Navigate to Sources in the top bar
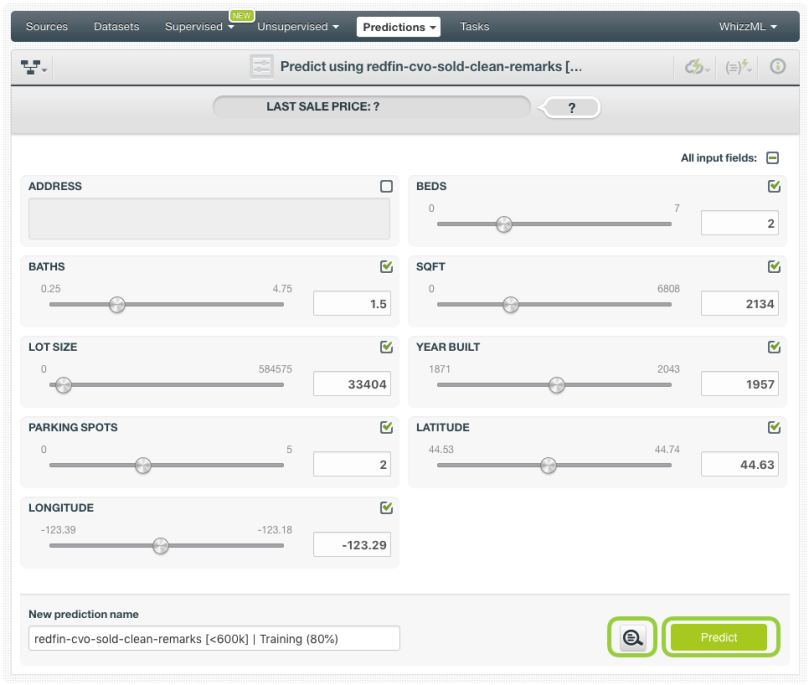 (46, 27)
